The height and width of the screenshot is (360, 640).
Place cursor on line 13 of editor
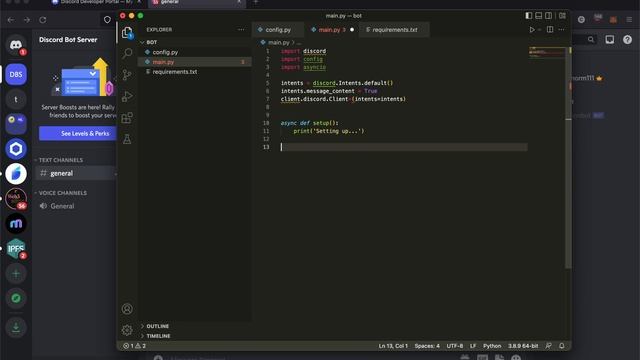pyautogui.click(x=403, y=147)
